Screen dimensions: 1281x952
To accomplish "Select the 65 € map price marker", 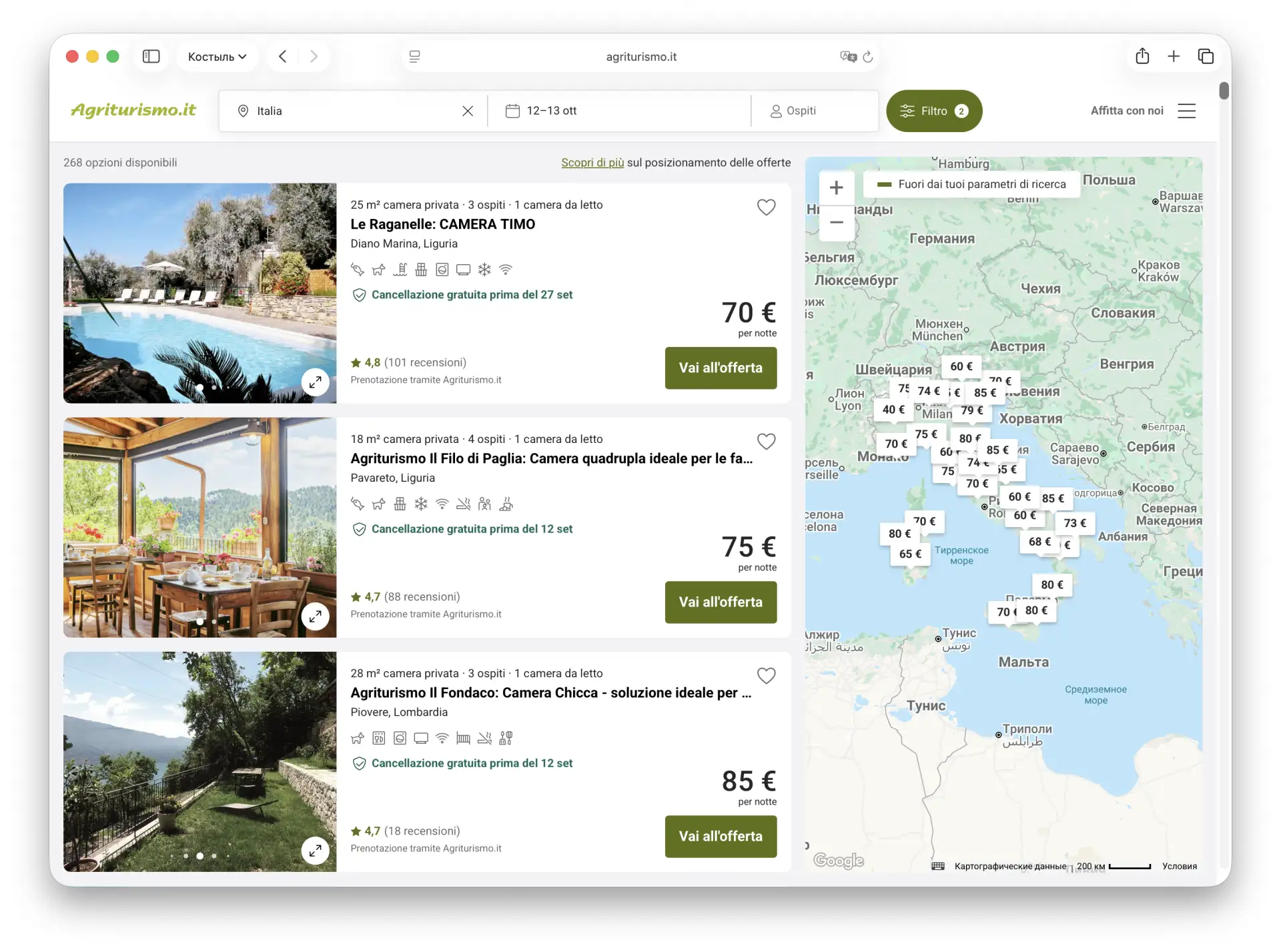I will 910,554.
